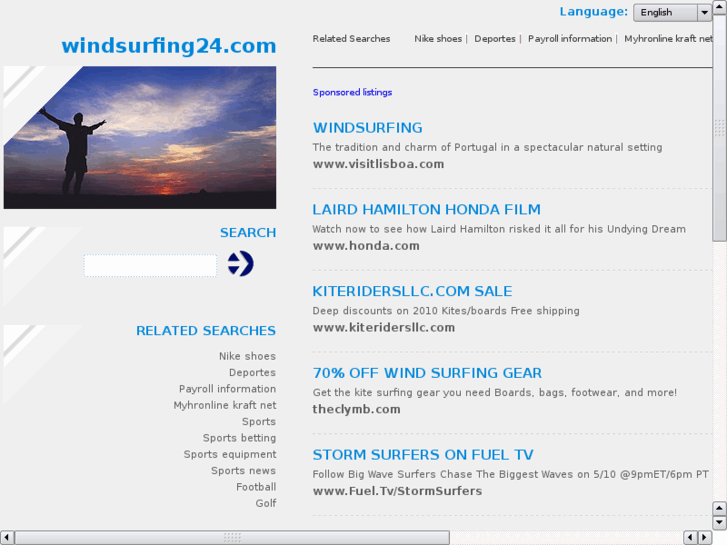Click the Laird Hamilton Undying Dream description

[x=499, y=229]
